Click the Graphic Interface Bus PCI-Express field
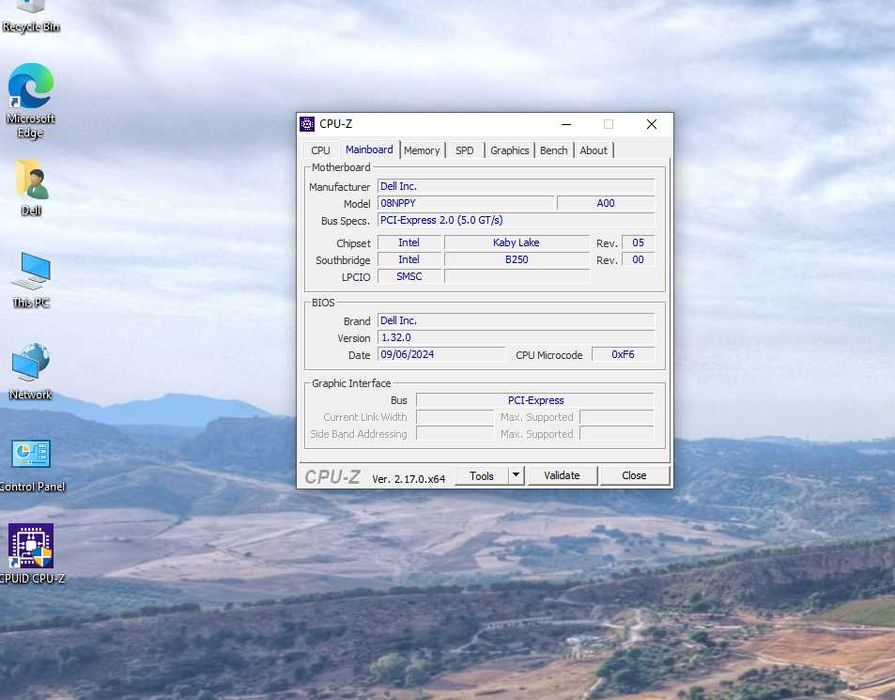Image resolution: width=895 pixels, height=700 pixels. pyautogui.click(x=535, y=400)
